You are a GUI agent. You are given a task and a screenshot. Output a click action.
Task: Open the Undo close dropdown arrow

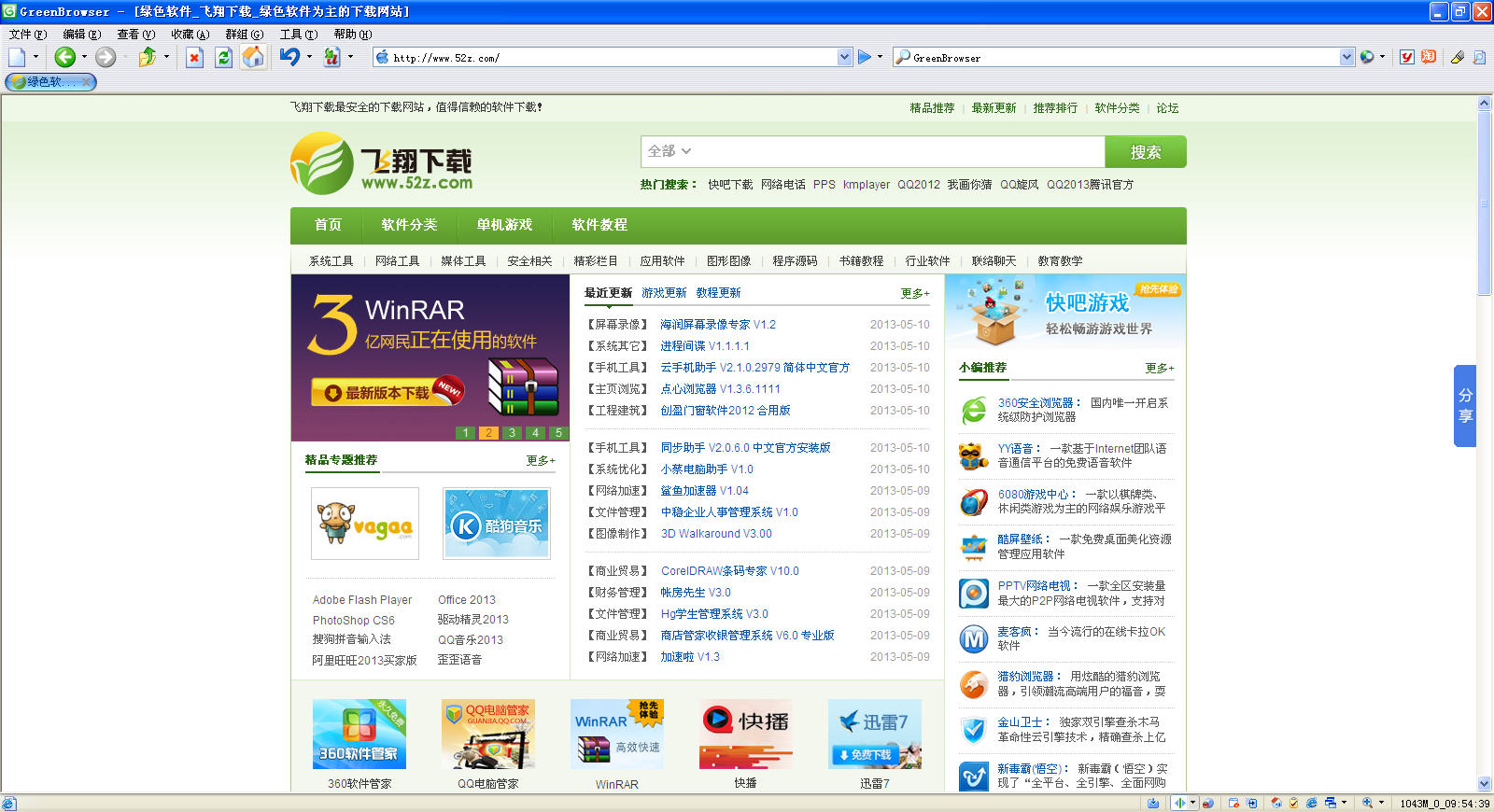309,57
